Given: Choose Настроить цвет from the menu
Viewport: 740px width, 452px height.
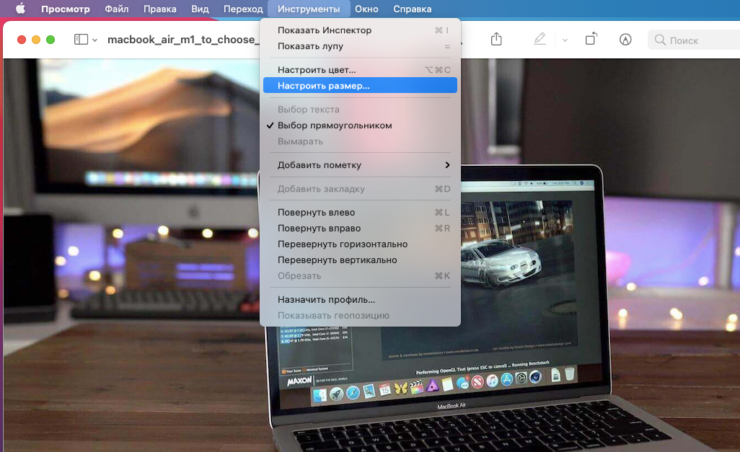Looking at the screenshot, I should [x=316, y=70].
